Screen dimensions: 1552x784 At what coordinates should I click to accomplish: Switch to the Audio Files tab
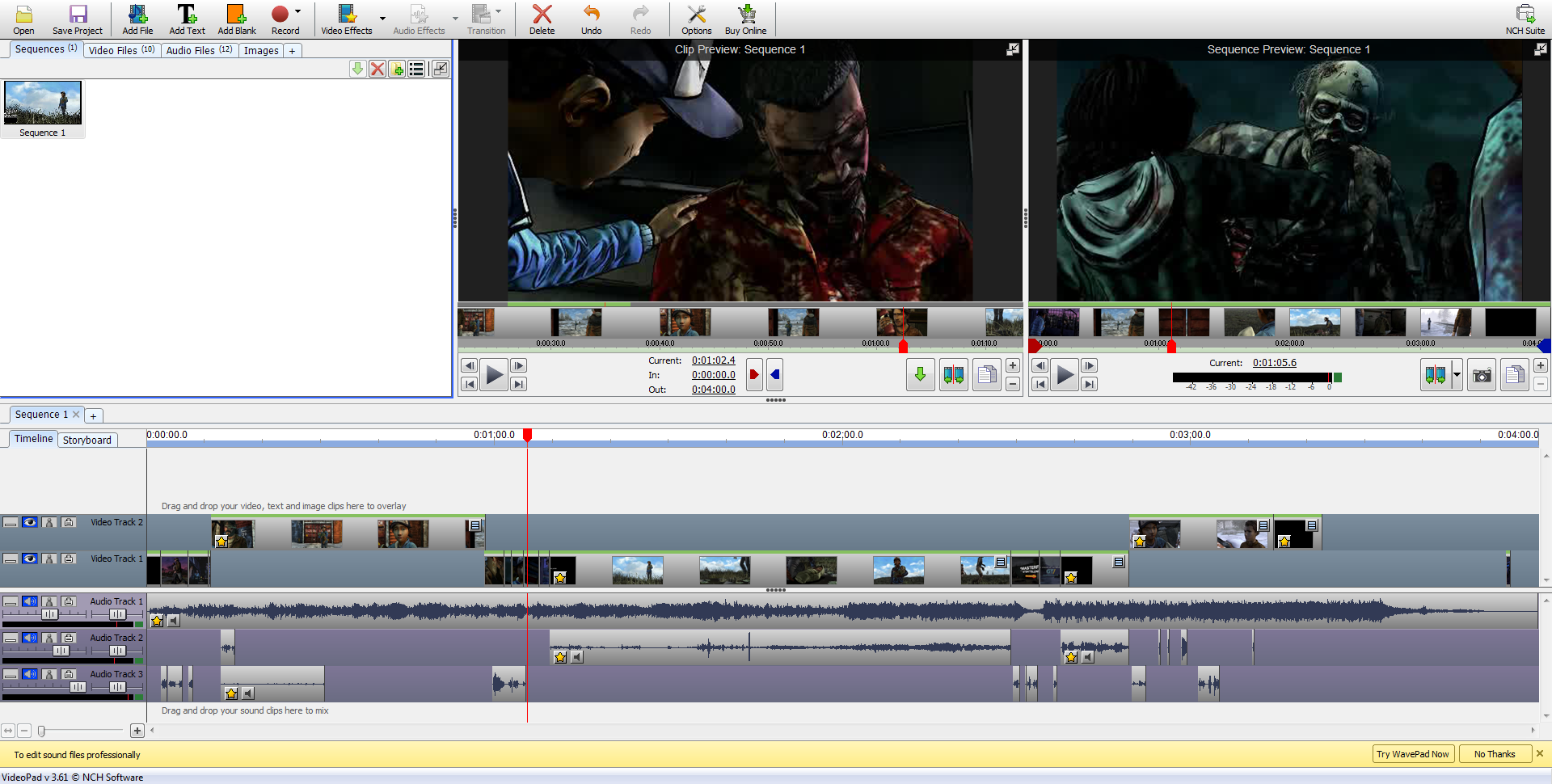pos(199,50)
